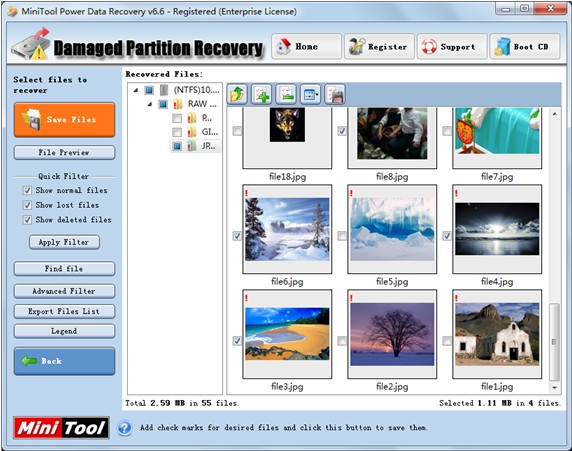Click the blue help question mark icon
This screenshot has height=451, width=572.
[124, 428]
